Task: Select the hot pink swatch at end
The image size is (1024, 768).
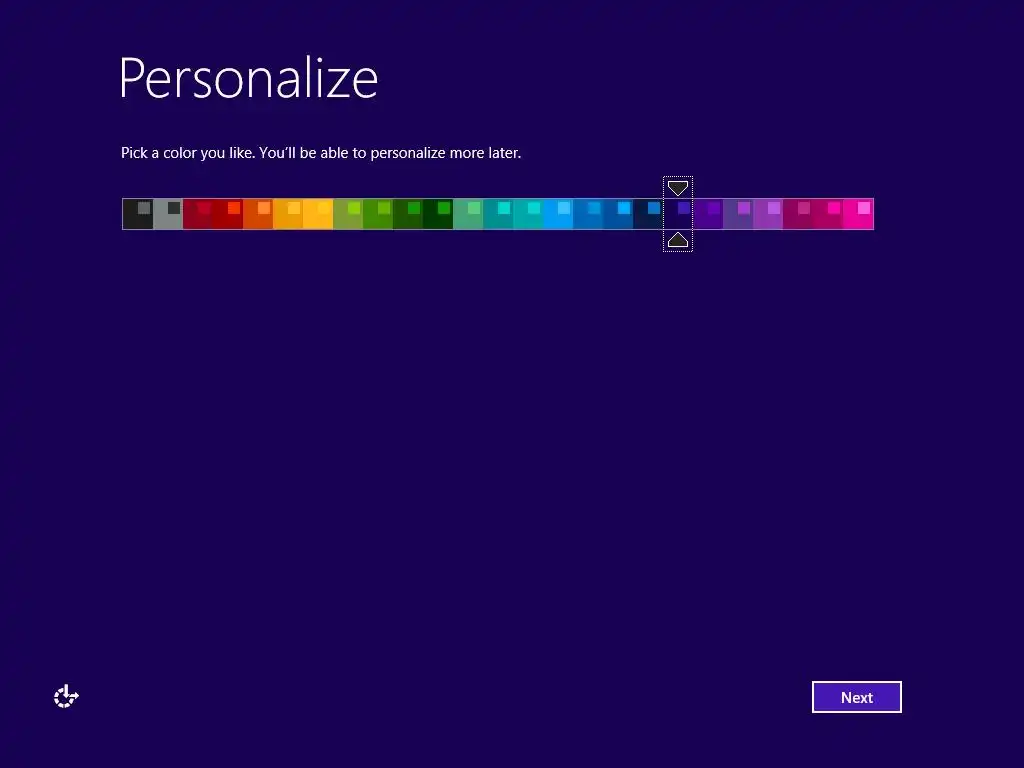Action: point(859,214)
